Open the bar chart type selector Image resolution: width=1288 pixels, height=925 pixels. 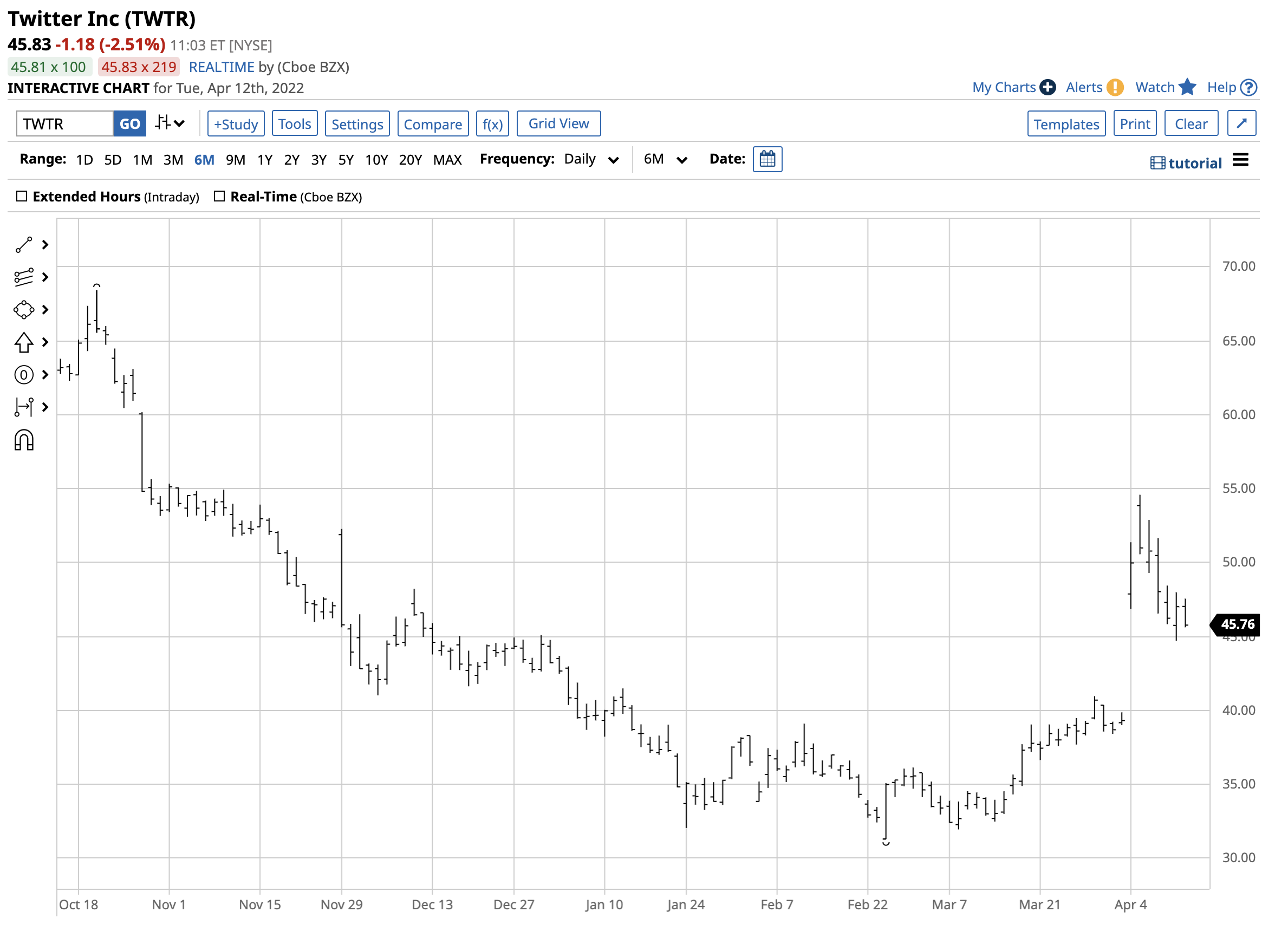pos(171,123)
